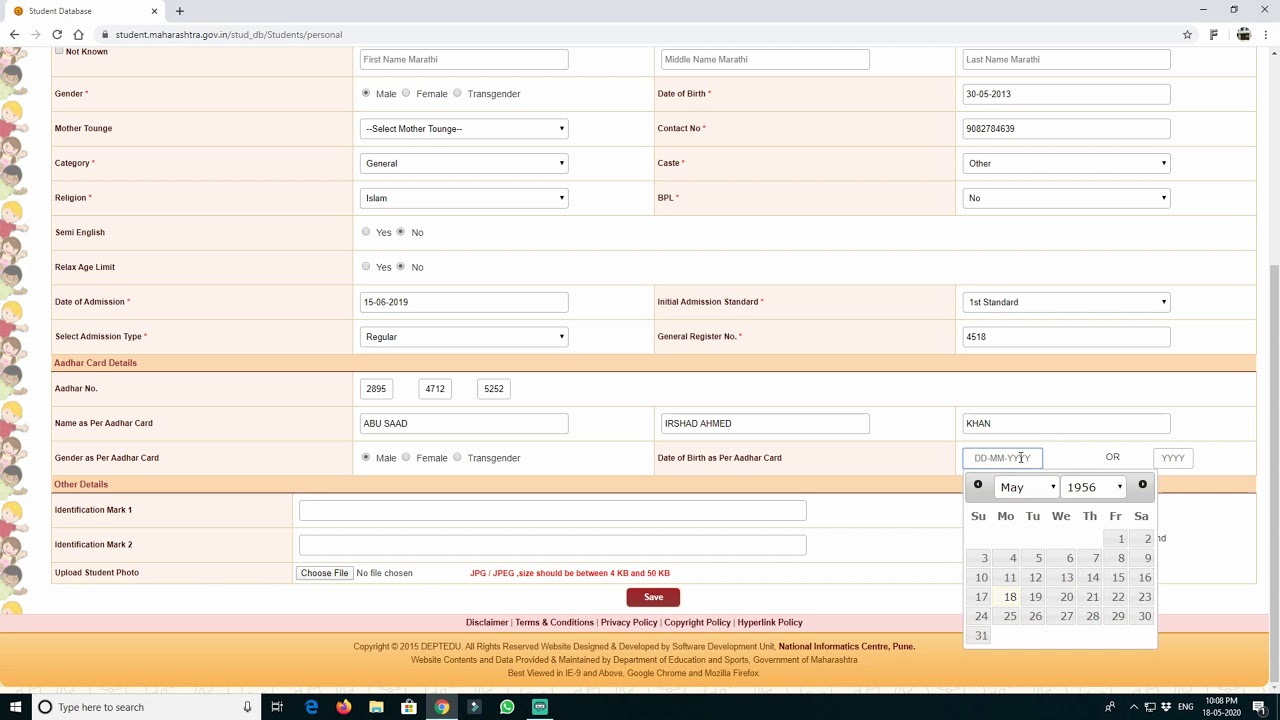Open the Disclaimer link

tap(487, 622)
